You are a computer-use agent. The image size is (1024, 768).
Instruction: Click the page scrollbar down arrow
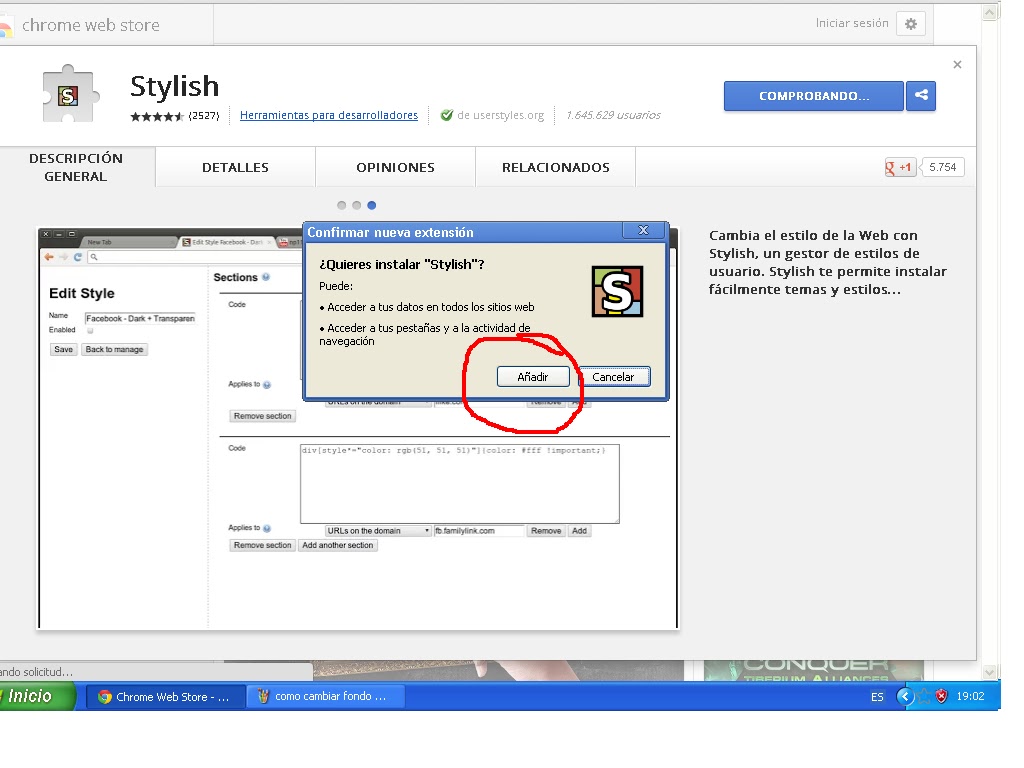click(x=990, y=672)
